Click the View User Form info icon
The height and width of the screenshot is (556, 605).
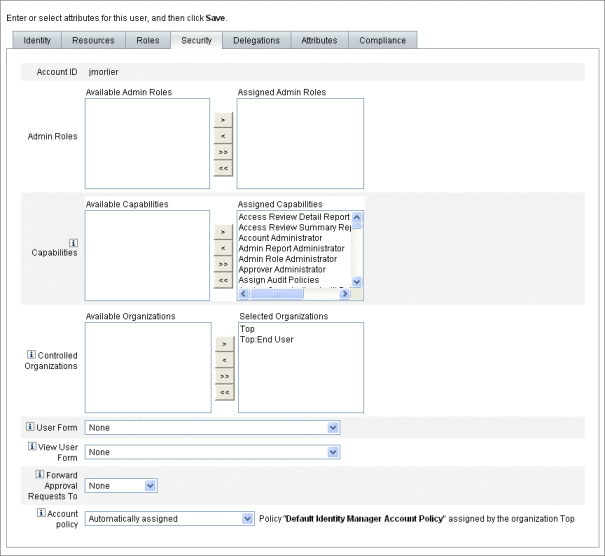coord(32,446)
